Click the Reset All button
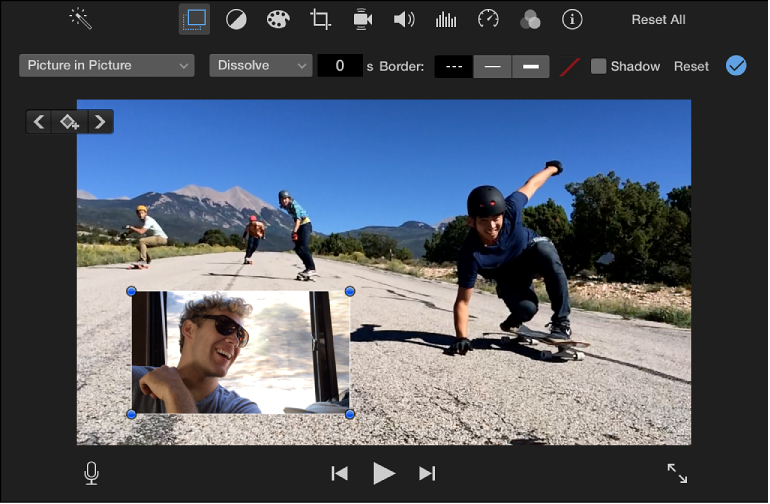Screen dimensions: 770x504 pos(658,19)
